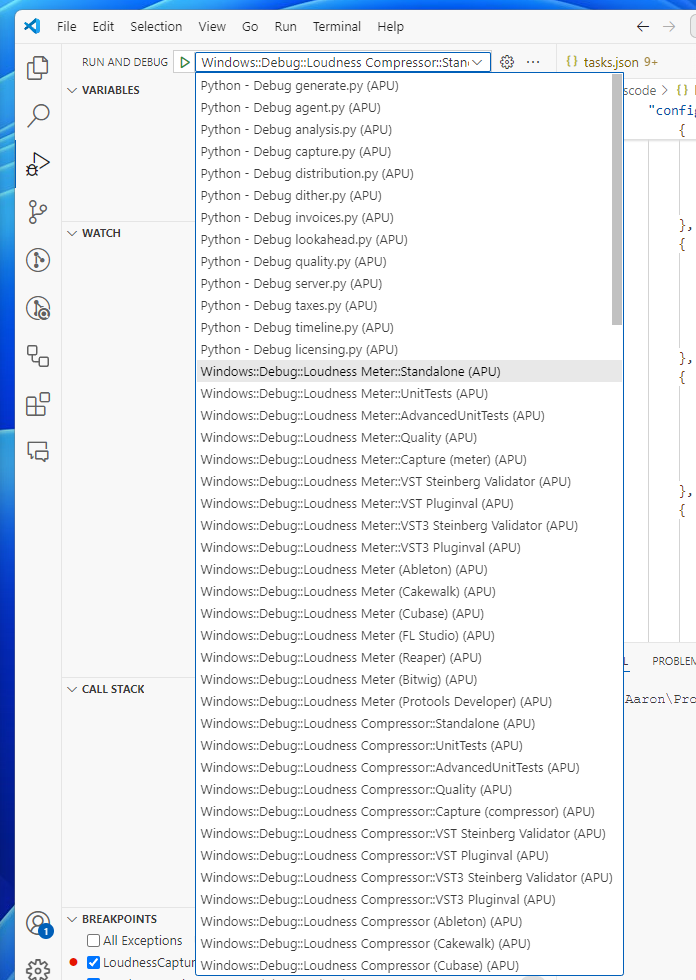Select Loudness Meter::Quality configuration
This screenshot has height=980, width=696.
tap(409, 438)
